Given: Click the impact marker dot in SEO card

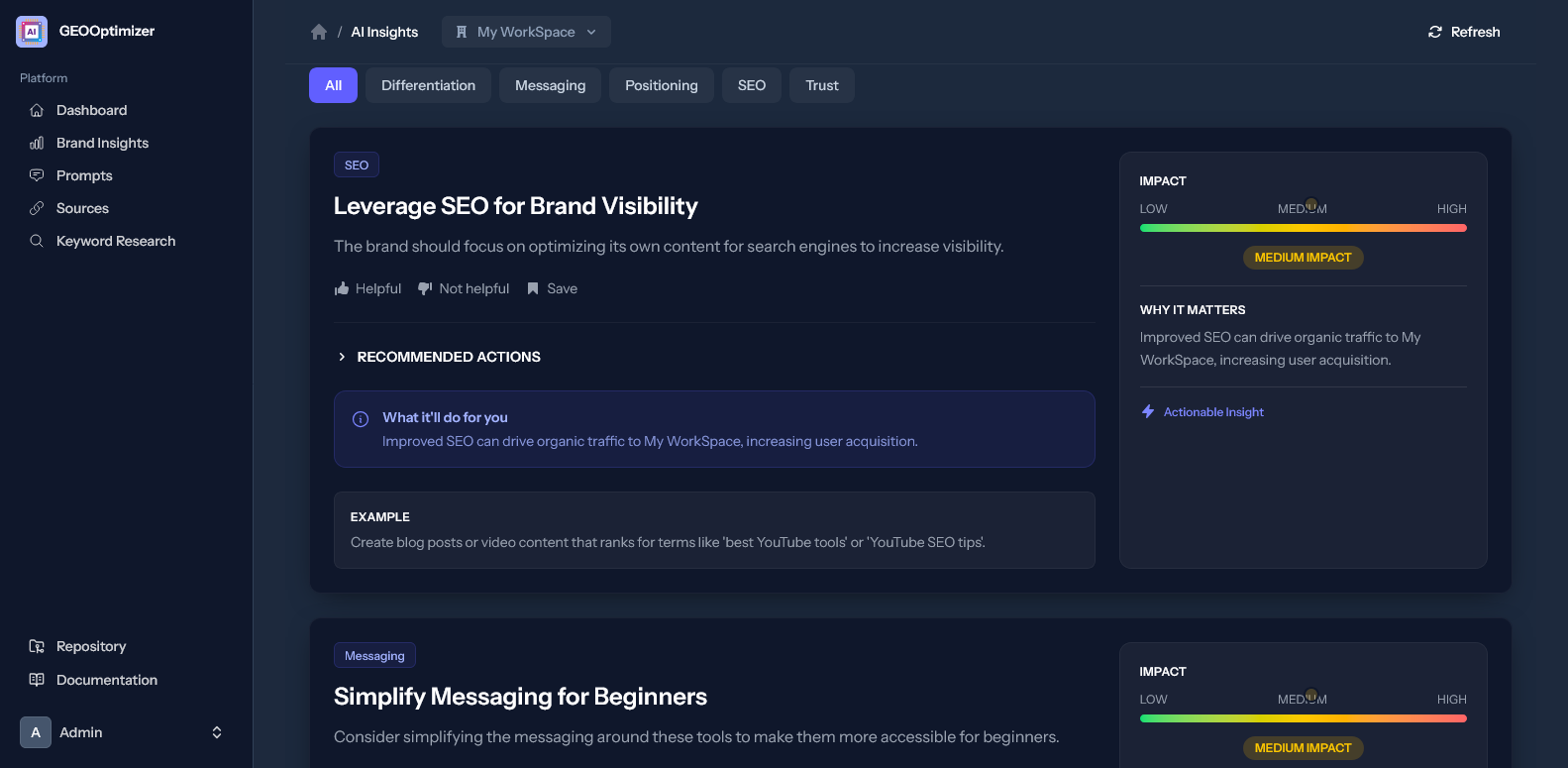Looking at the screenshot, I should 1311,205.
